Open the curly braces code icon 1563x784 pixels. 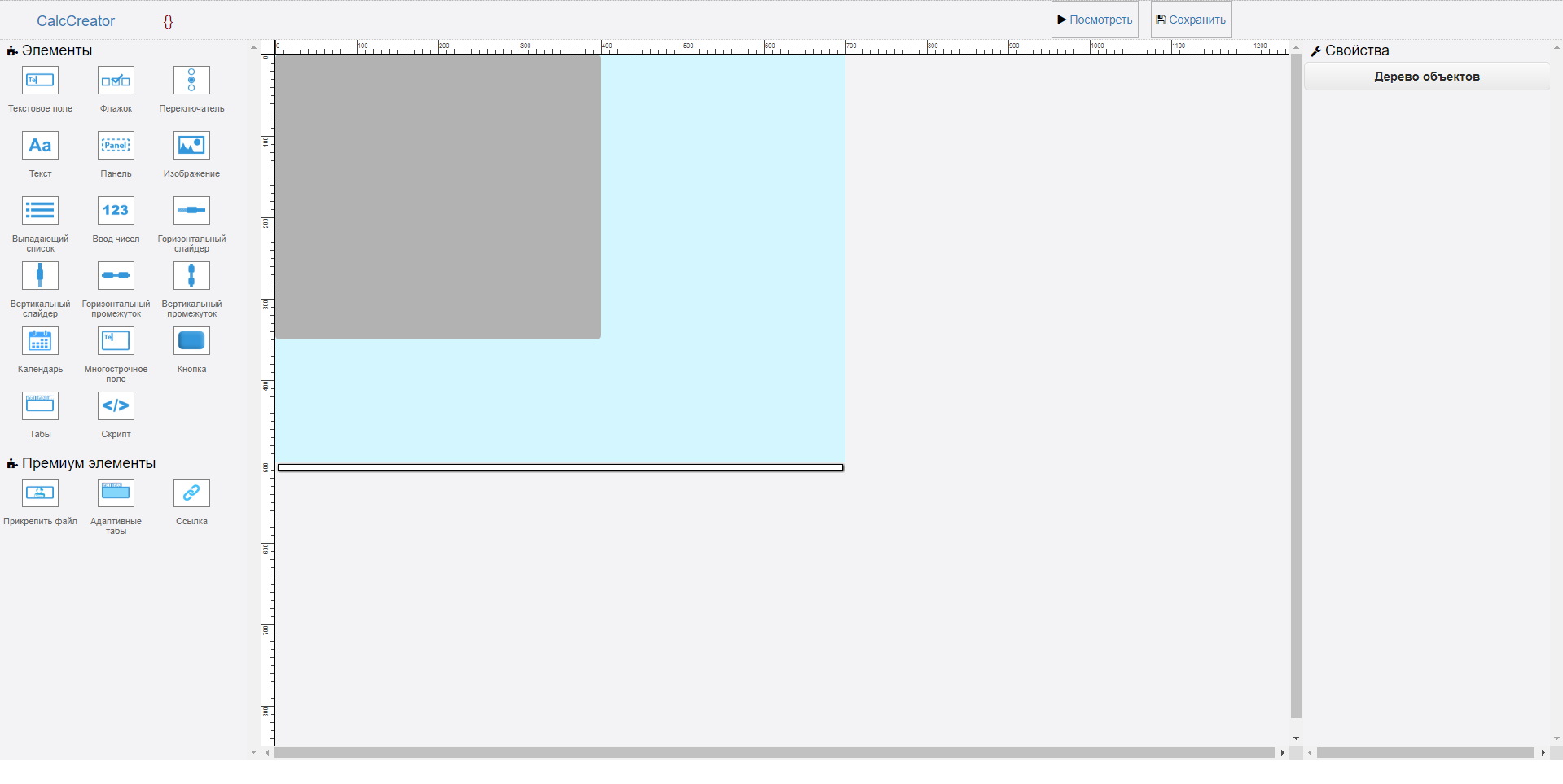coord(168,22)
